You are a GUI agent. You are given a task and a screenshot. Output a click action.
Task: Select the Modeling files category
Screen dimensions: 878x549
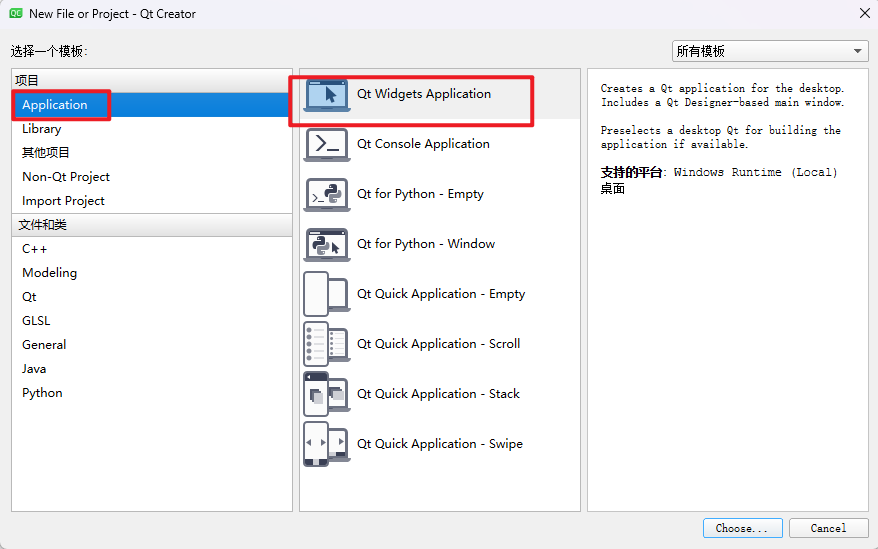(151, 273)
